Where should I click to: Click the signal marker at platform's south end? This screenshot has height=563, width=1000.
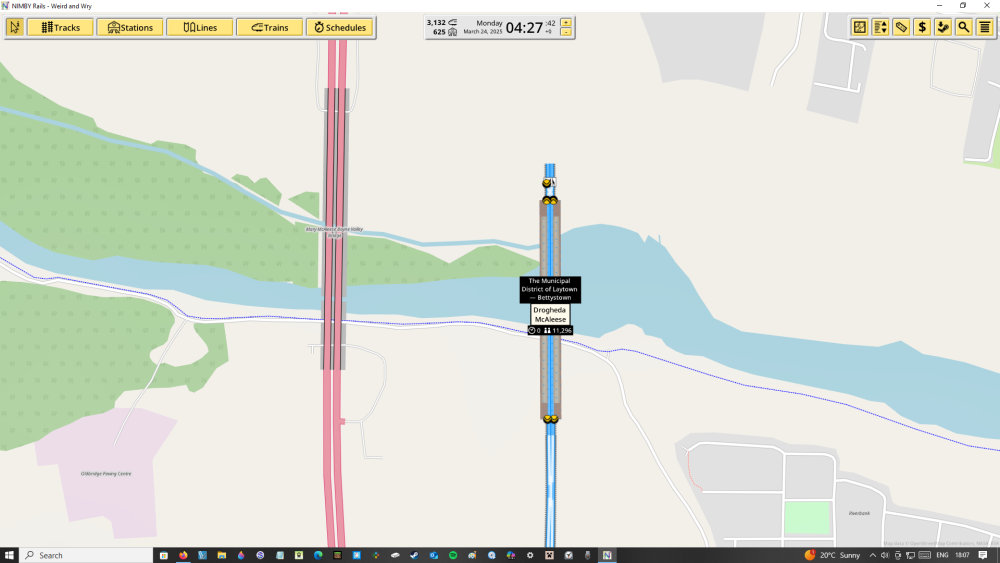pyautogui.click(x=549, y=419)
